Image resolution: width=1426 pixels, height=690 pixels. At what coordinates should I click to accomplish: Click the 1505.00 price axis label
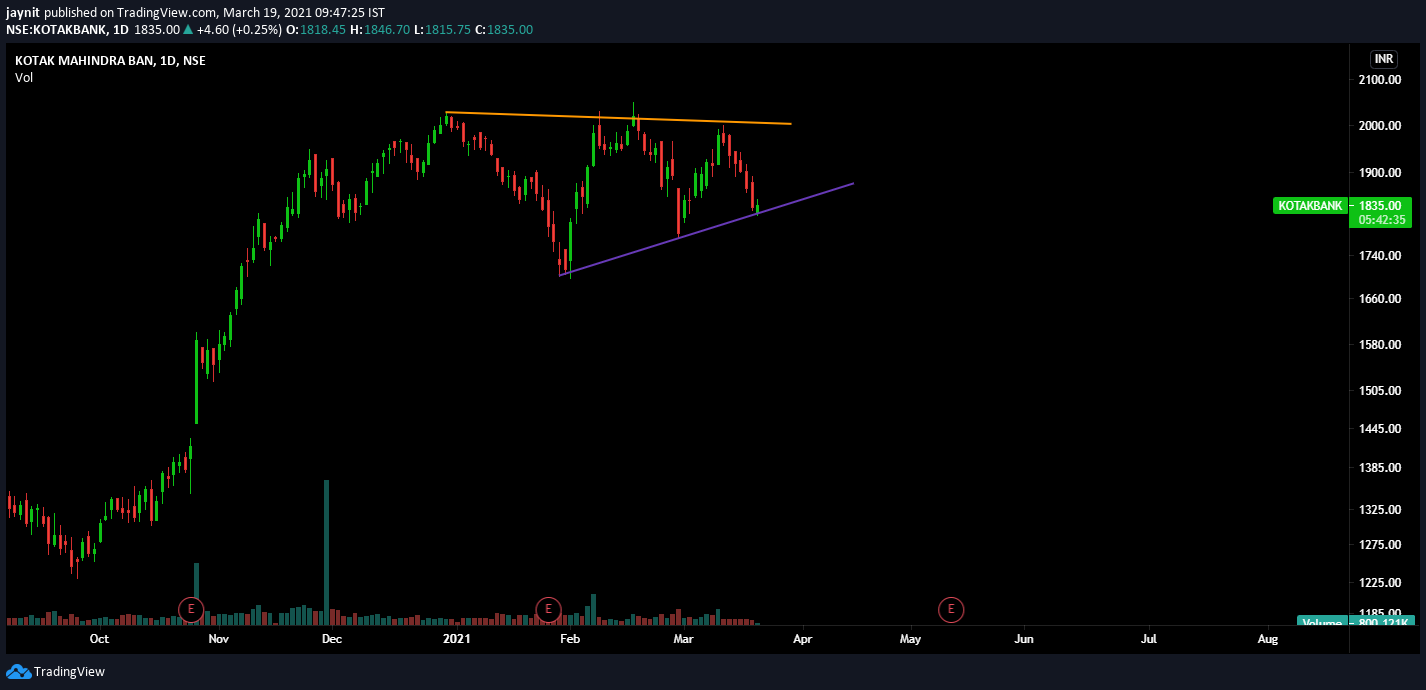tap(1379, 390)
